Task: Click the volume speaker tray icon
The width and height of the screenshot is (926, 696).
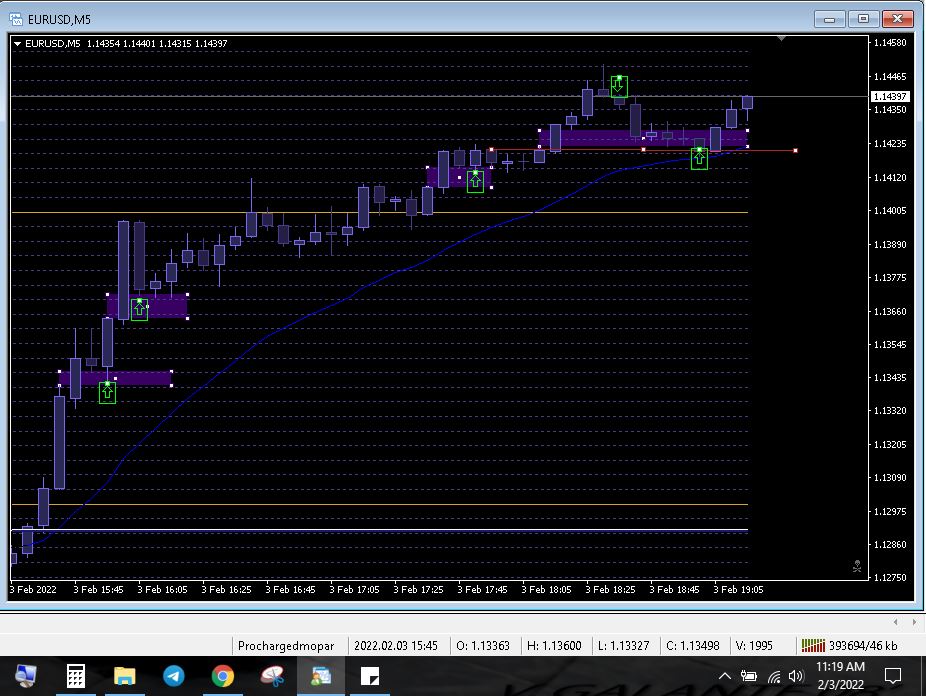Action: tap(796, 676)
